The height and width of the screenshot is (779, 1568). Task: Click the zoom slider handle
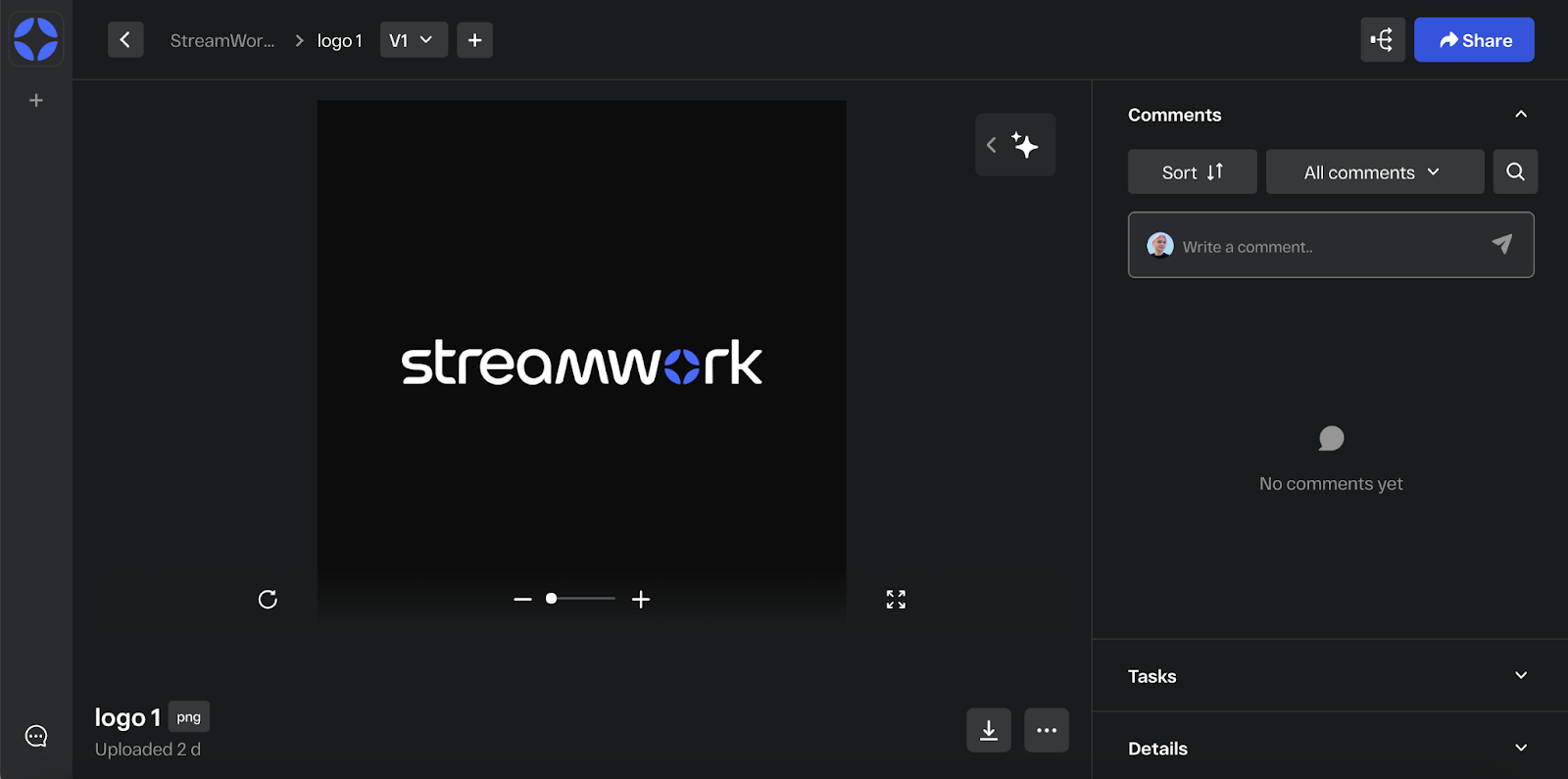(552, 599)
